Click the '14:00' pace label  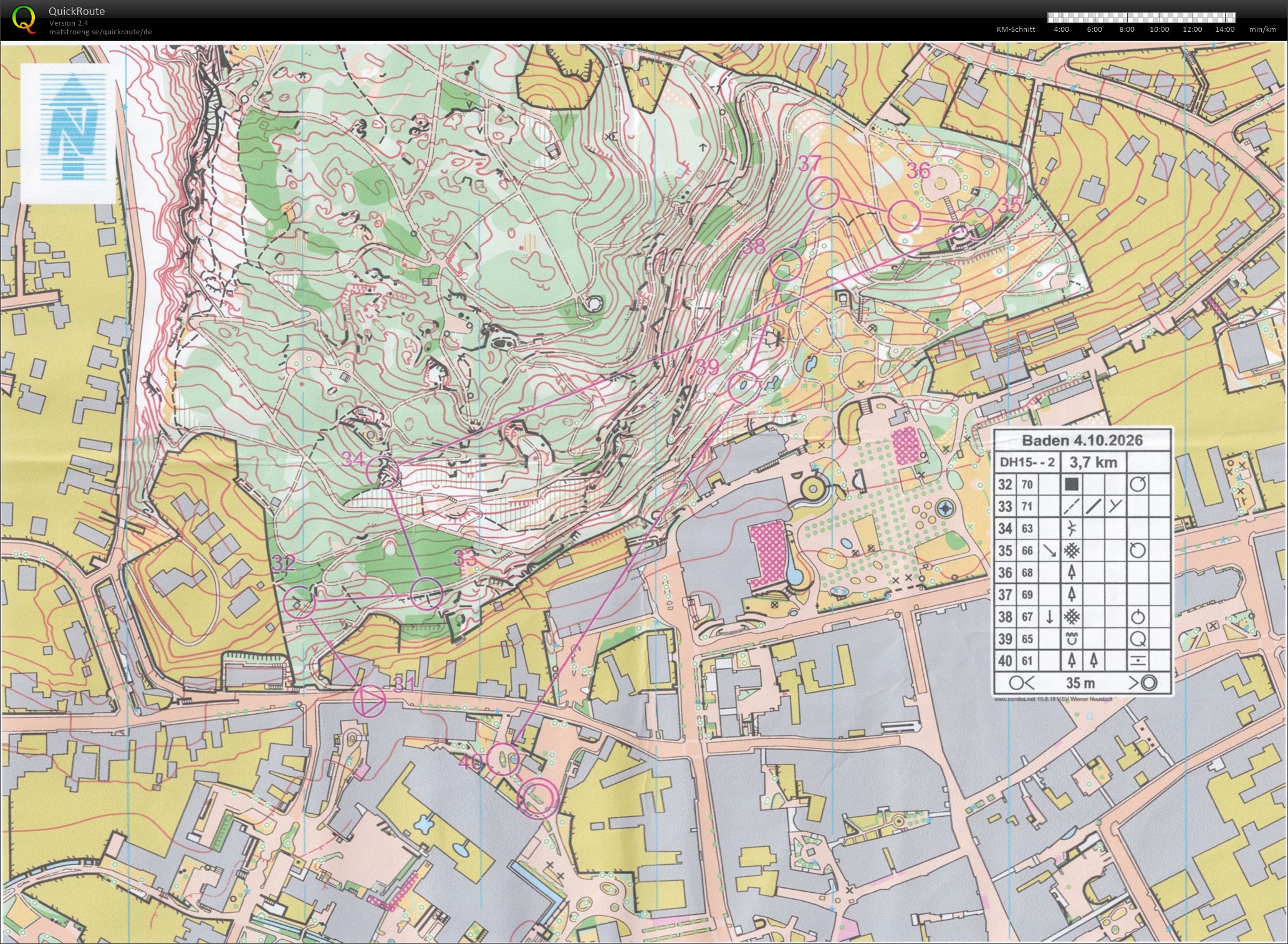[x=1225, y=29]
